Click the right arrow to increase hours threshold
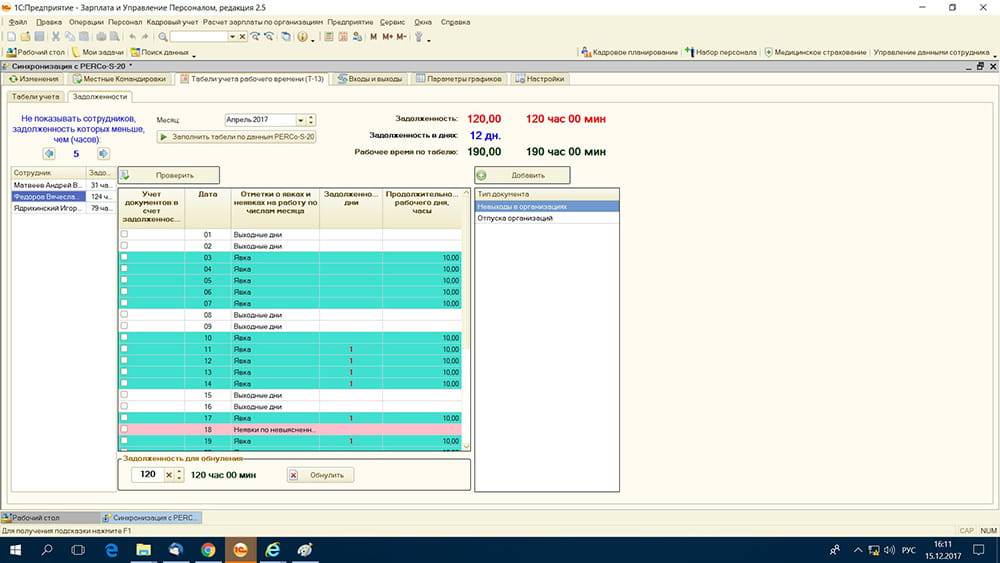 103,153
